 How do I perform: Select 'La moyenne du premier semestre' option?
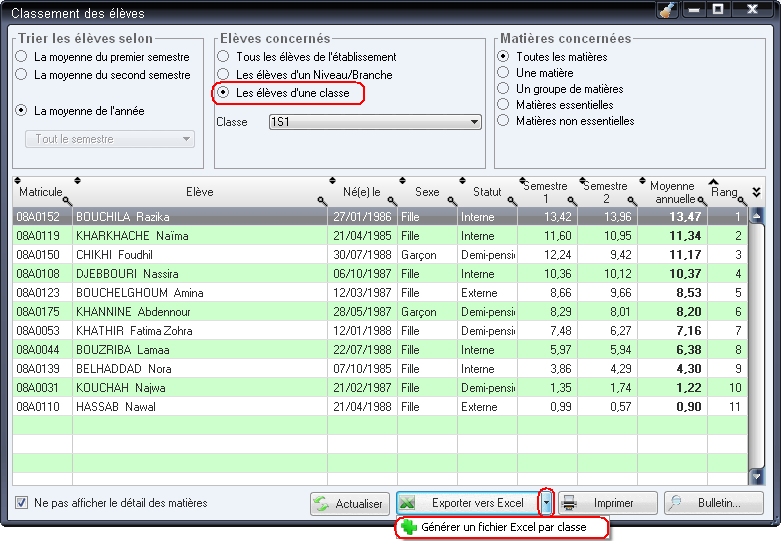pos(21,57)
